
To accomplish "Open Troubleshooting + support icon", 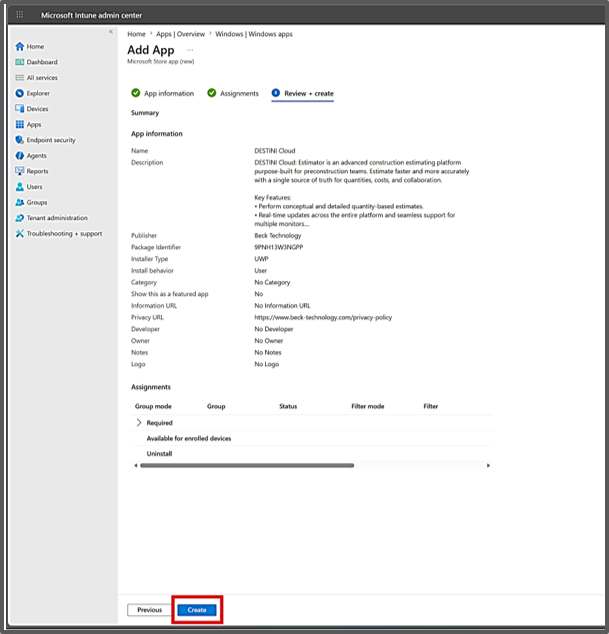I will 19,234.
